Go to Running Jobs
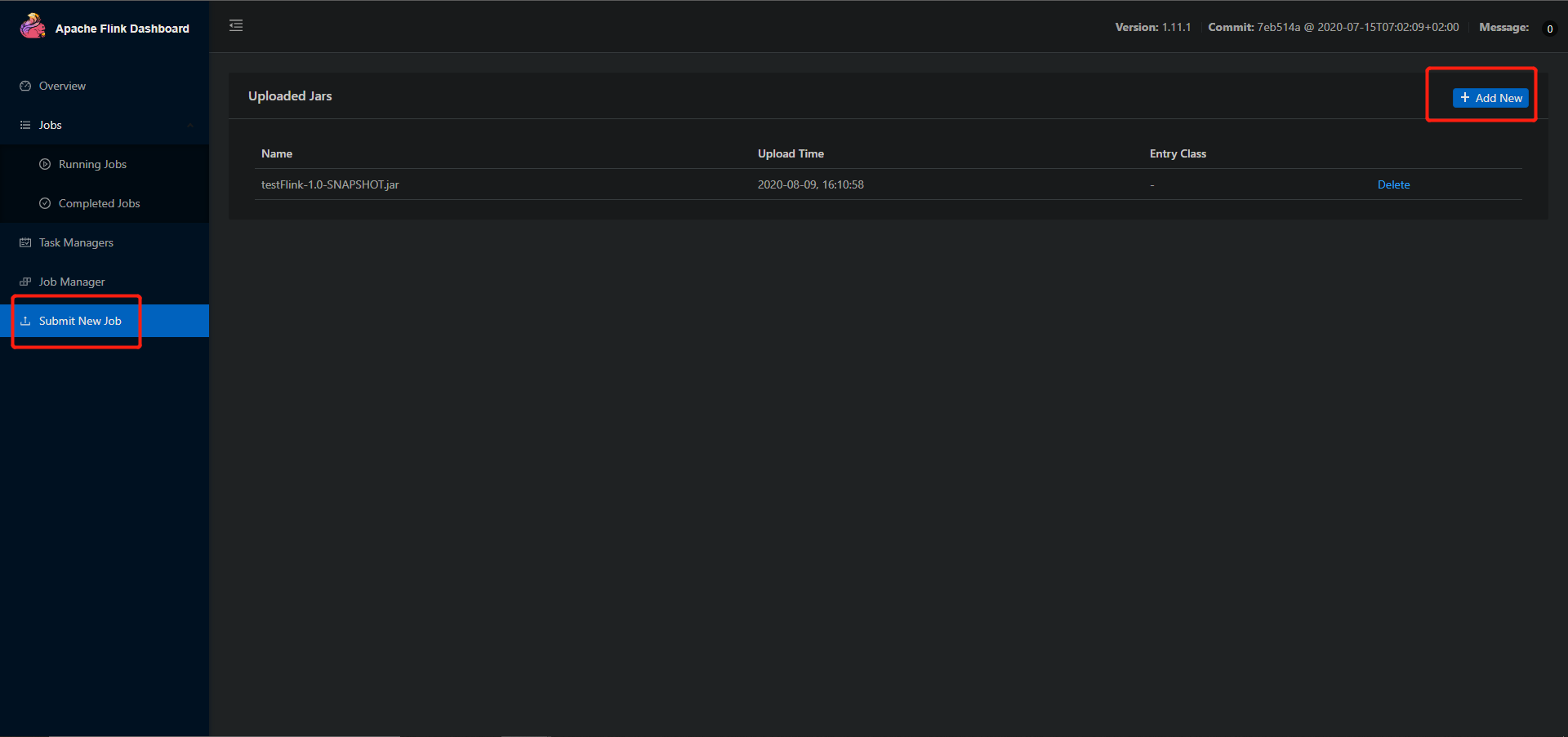 105,164
